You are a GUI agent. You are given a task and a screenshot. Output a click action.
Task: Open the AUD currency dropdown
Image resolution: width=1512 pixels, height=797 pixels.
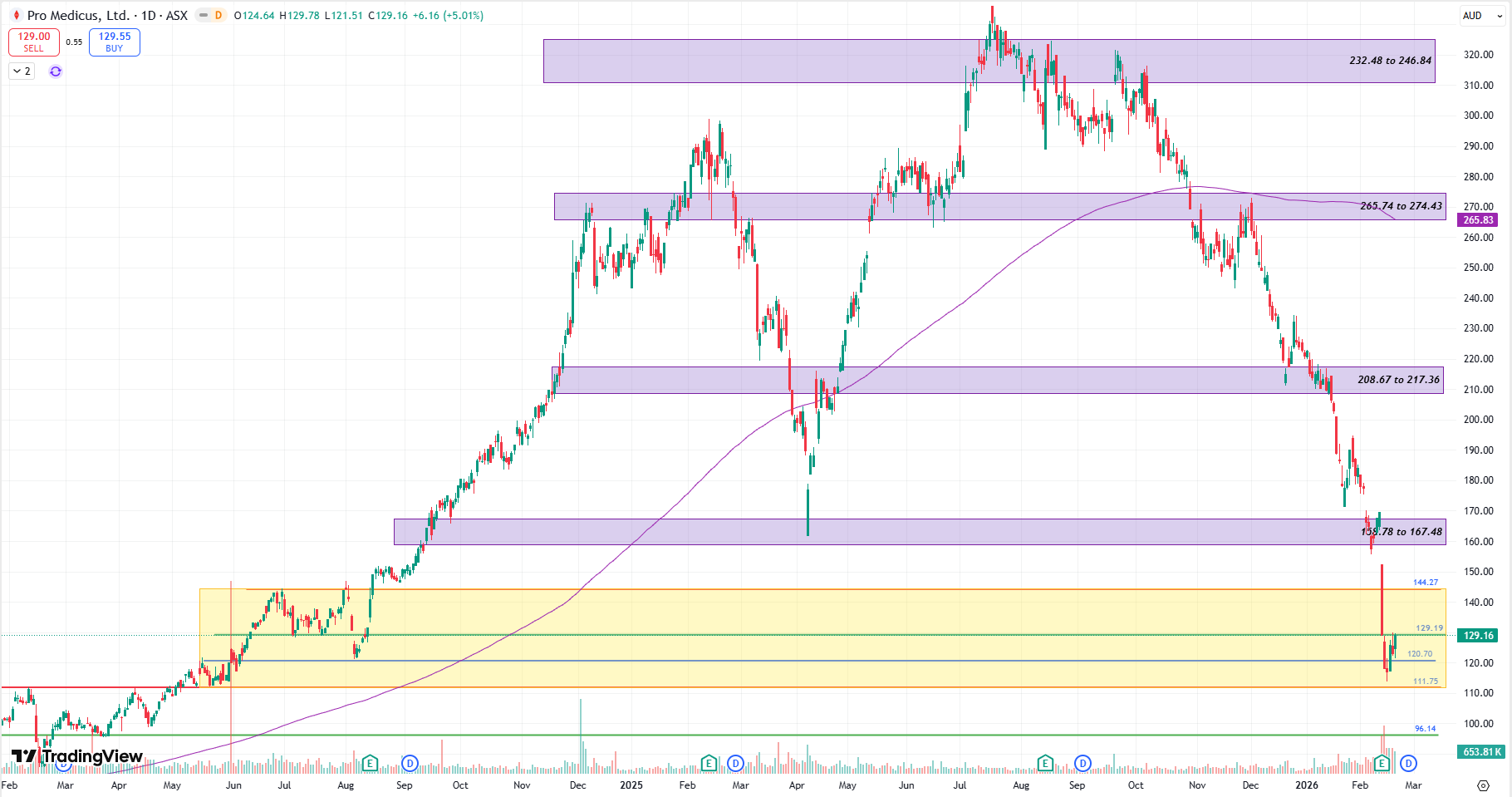coord(1482,16)
